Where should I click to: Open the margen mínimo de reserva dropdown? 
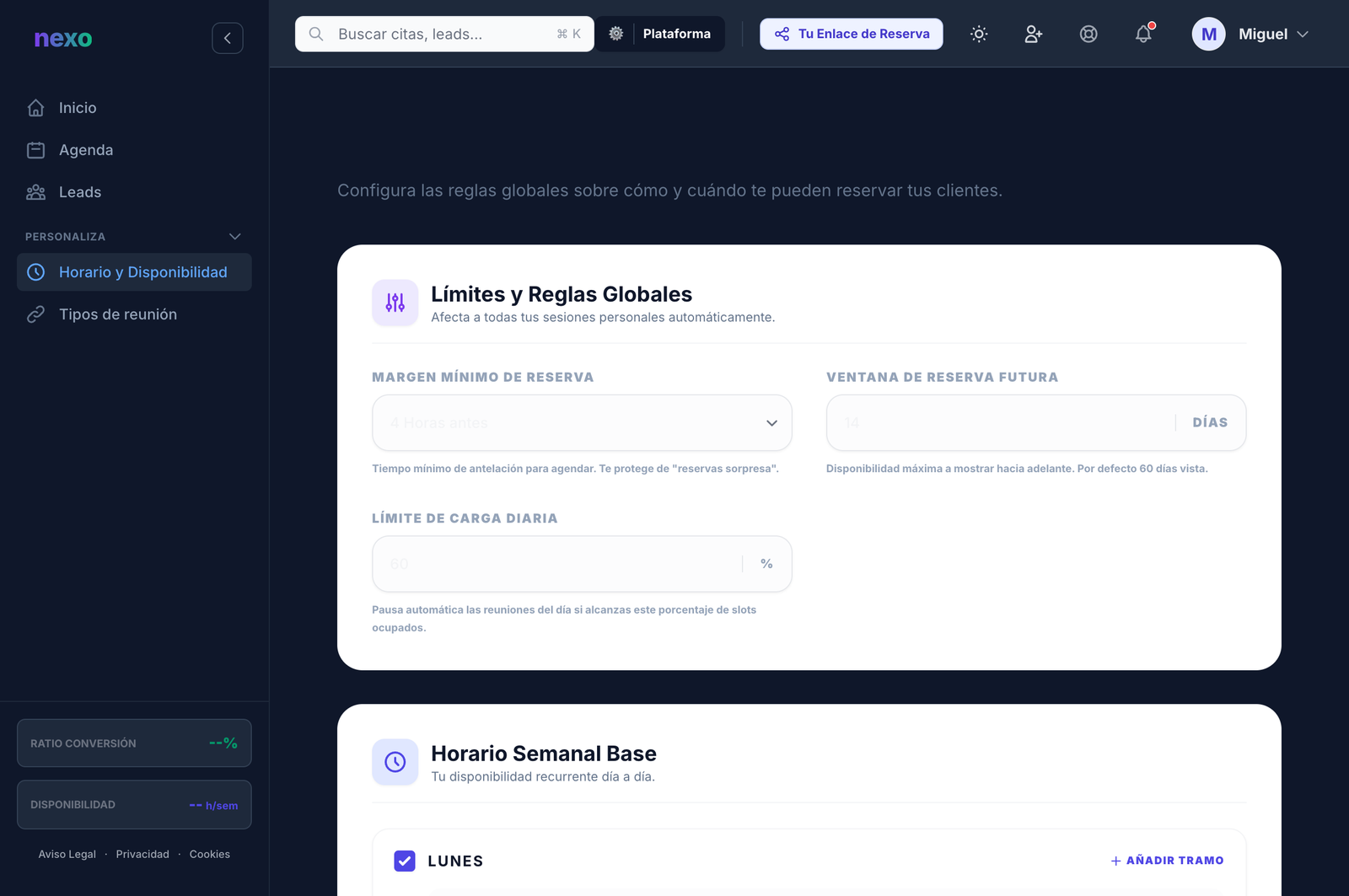(582, 422)
